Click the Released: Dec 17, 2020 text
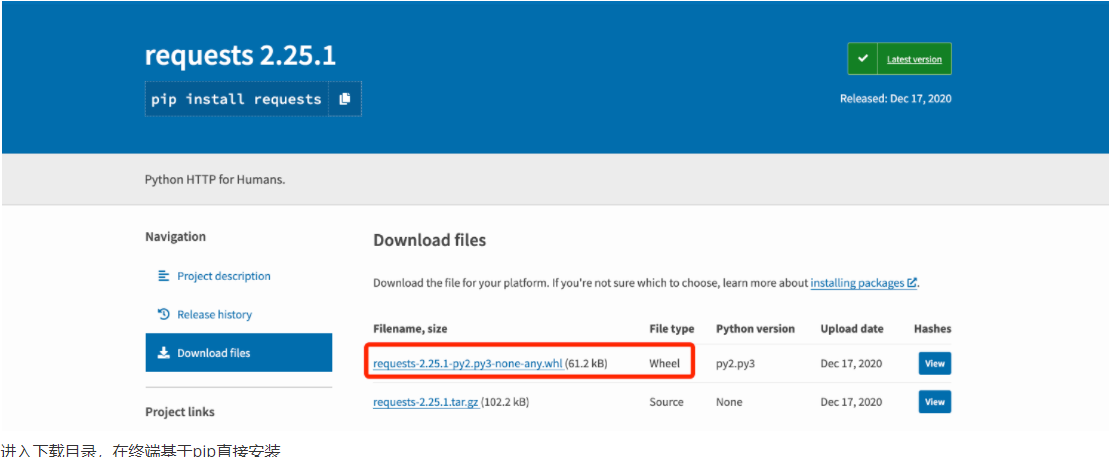The height and width of the screenshot is (457, 1109). (x=895, y=99)
